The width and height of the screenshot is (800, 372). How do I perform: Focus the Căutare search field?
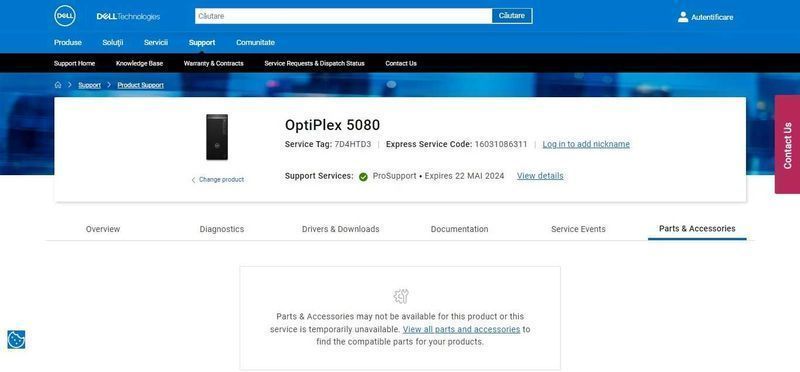point(343,16)
